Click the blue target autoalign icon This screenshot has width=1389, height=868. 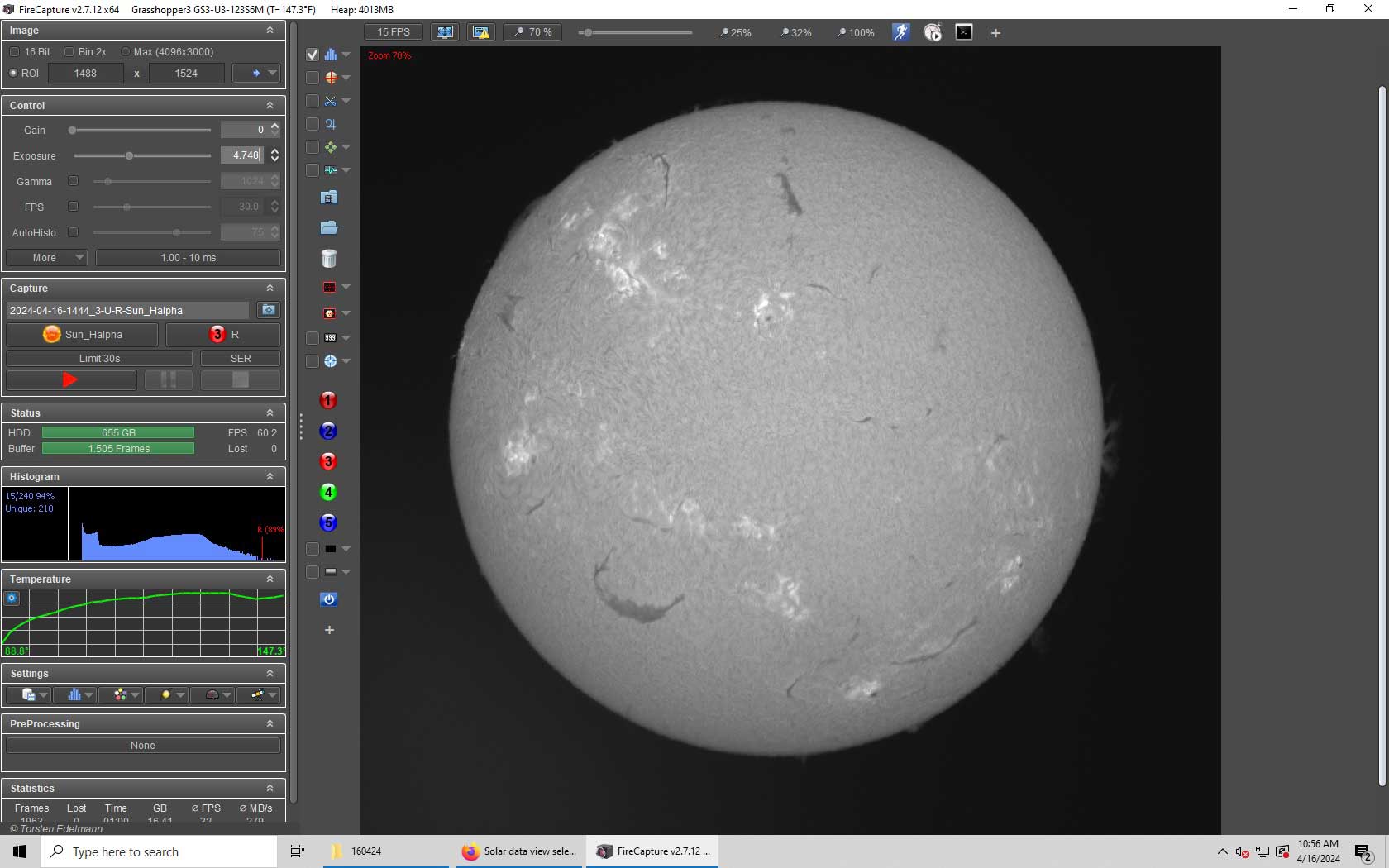pos(330,361)
